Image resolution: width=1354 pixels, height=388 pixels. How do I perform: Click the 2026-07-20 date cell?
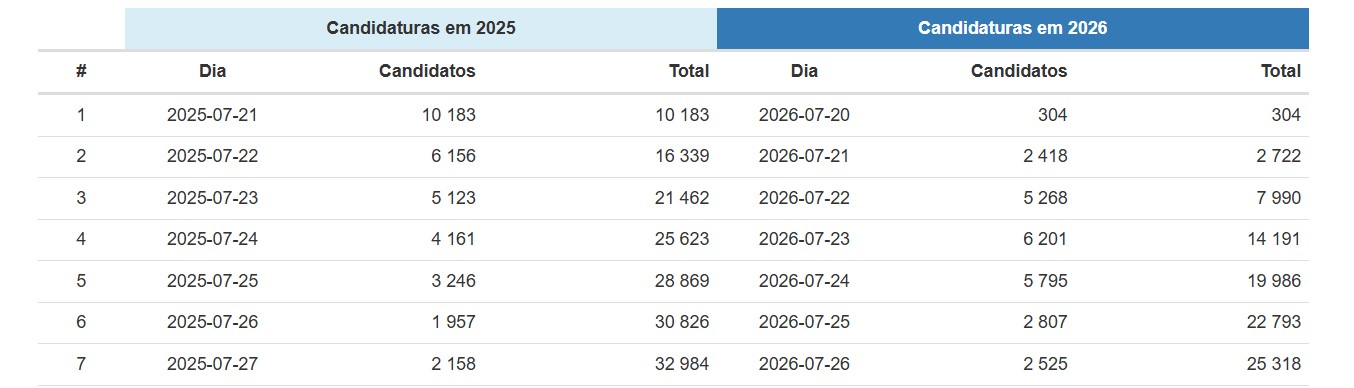[804, 115]
